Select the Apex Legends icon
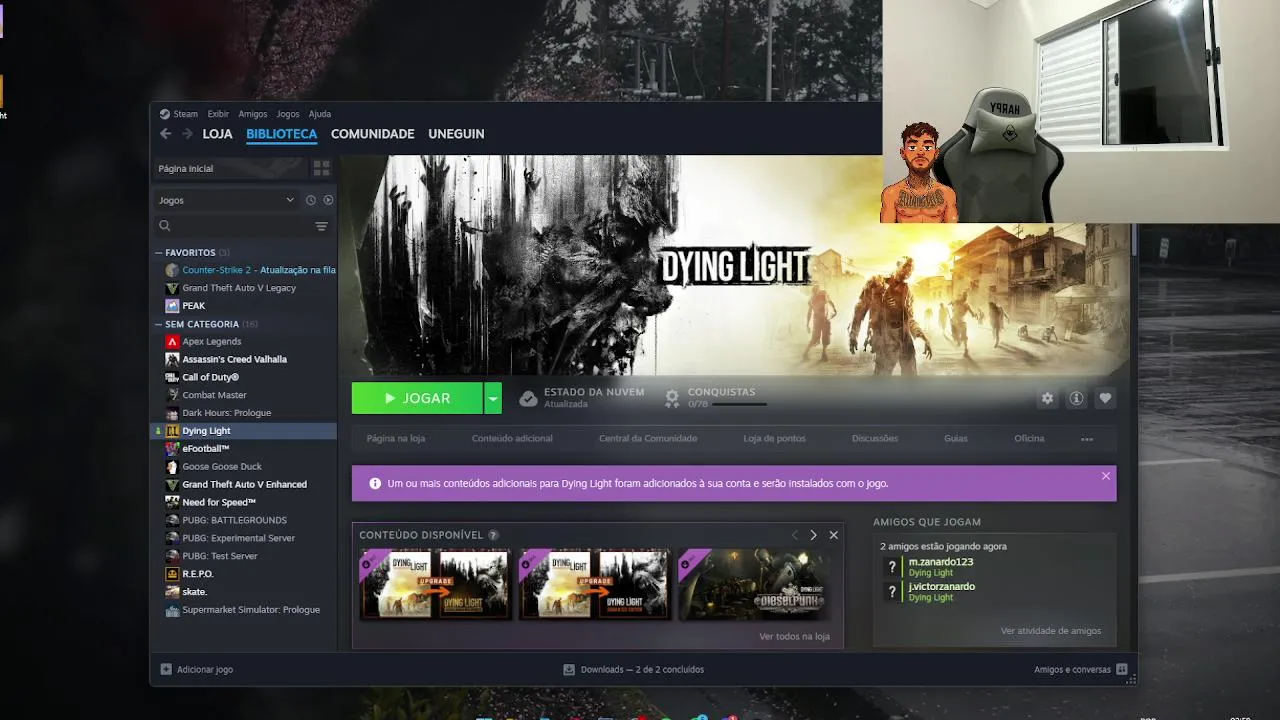Screen dimensions: 1280x720 tap(172, 341)
